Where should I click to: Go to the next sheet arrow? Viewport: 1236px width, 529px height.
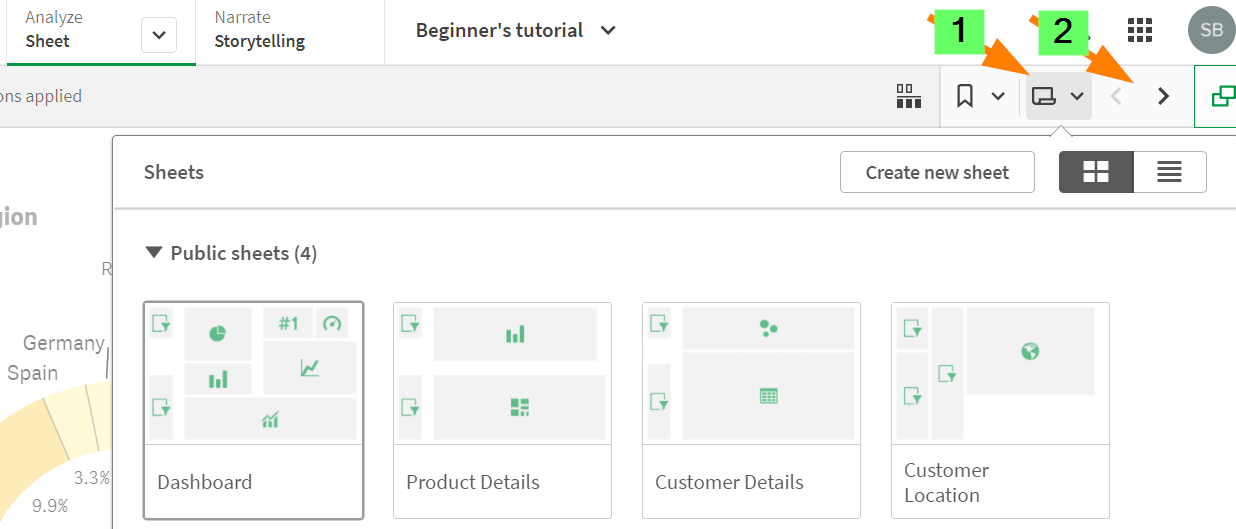point(1163,96)
